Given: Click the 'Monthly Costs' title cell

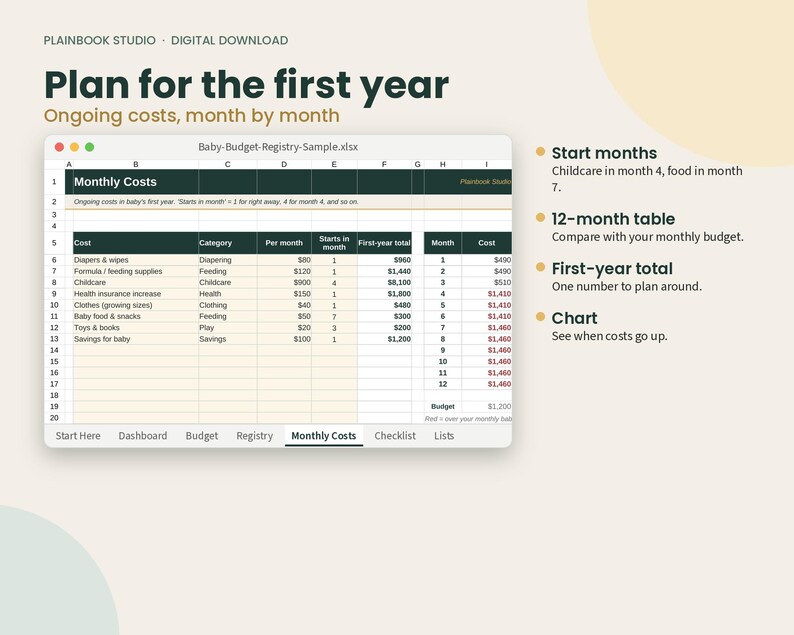Looking at the screenshot, I should (136, 182).
